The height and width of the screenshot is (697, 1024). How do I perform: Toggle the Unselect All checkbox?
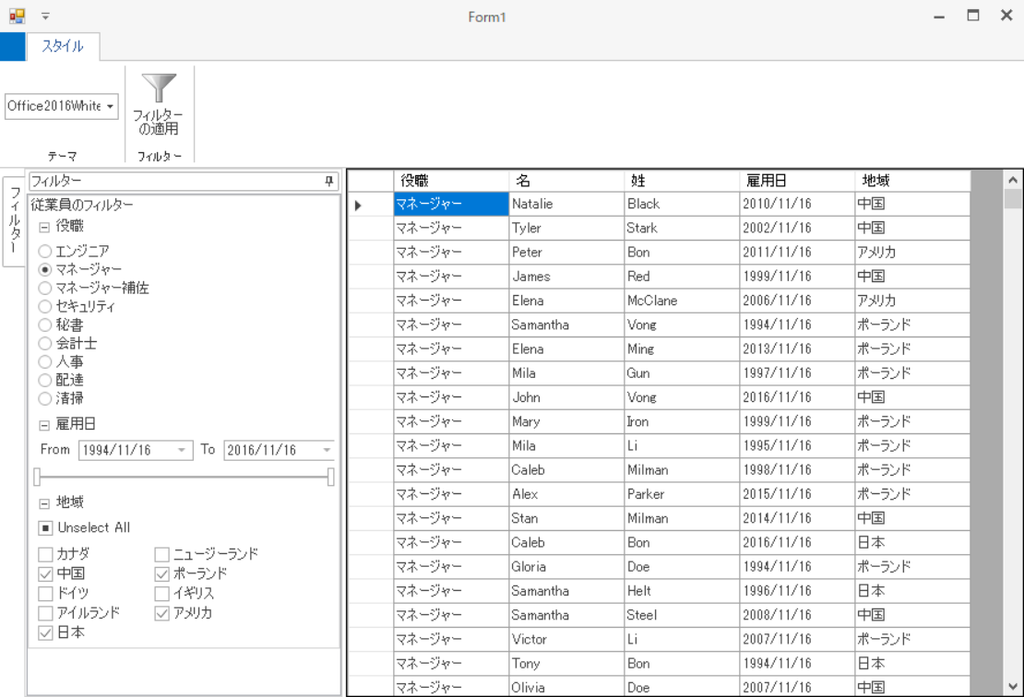pyautogui.click(x=45, y=528)
